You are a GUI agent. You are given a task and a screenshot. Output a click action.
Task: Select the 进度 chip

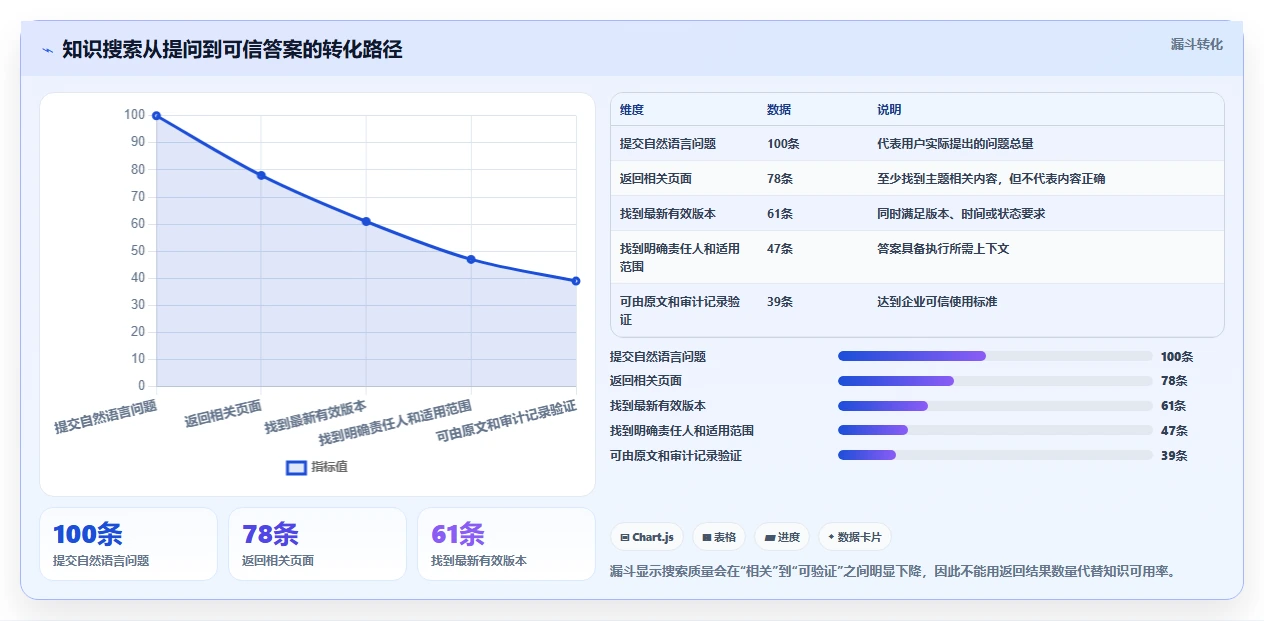(x=782, y=537)
